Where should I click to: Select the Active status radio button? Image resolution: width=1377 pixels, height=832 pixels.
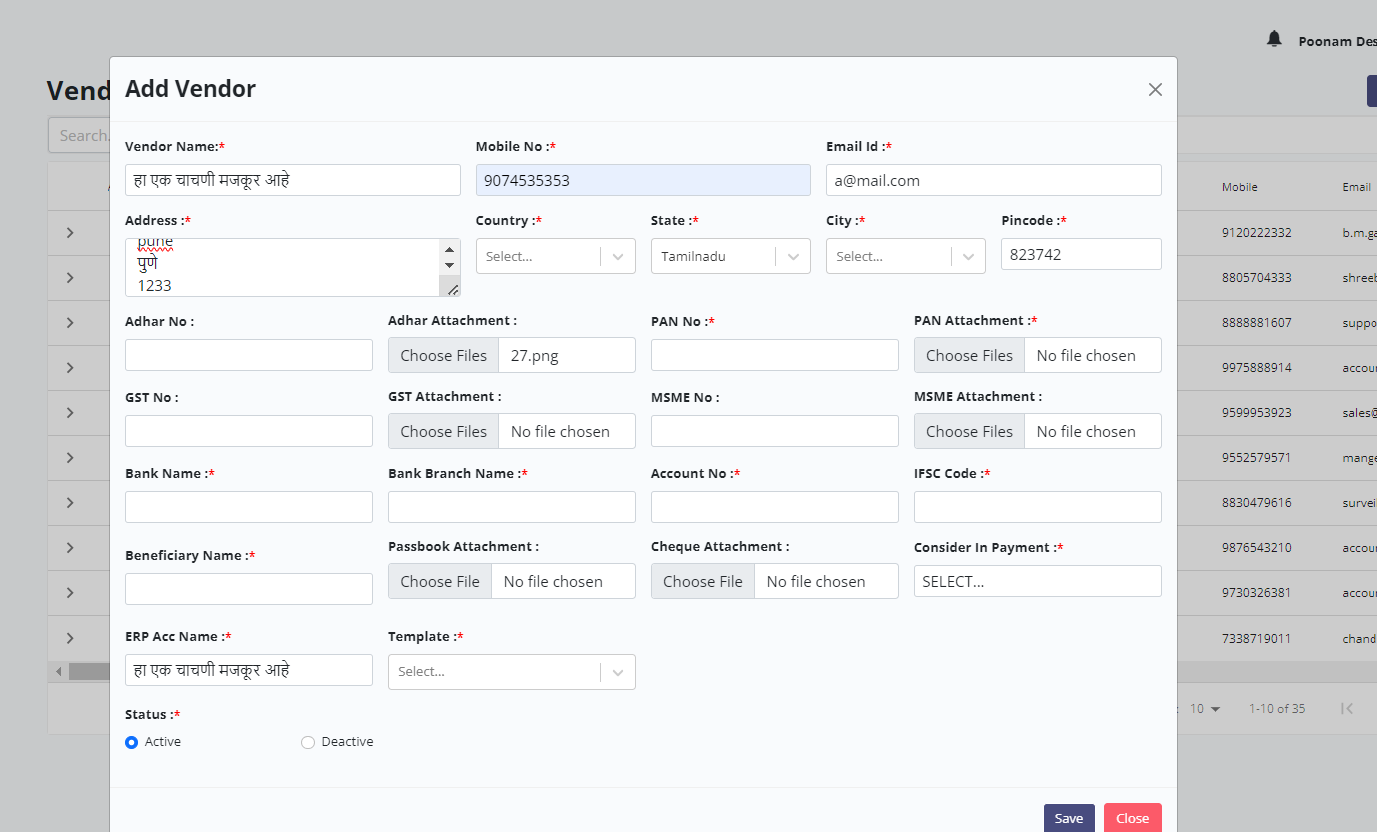[131, 742]
